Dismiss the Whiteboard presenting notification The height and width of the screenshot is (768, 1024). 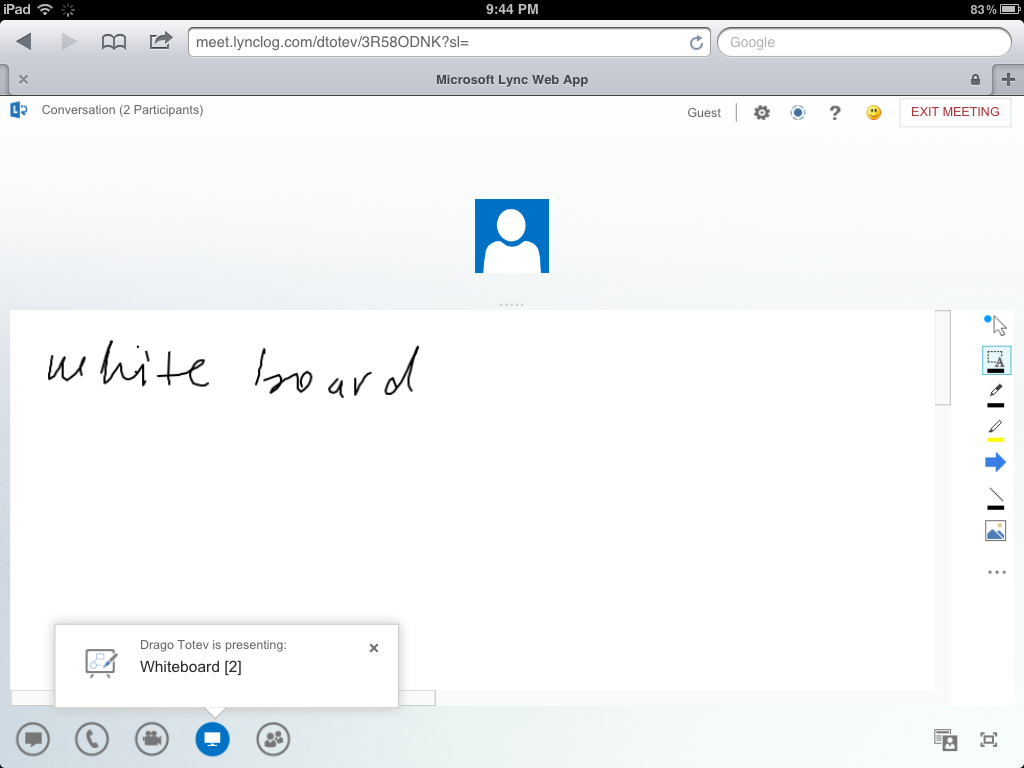click(x=373, y=647)
